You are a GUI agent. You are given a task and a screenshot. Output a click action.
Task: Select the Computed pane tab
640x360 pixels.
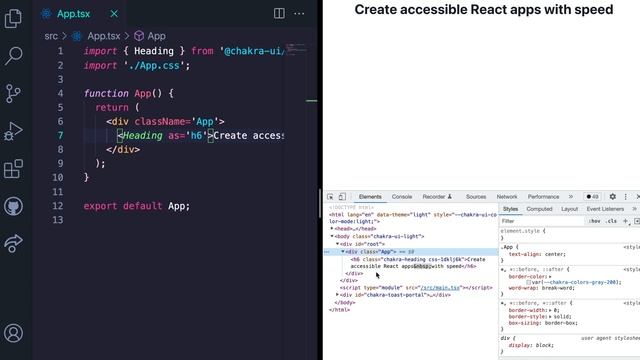point(539,209)
